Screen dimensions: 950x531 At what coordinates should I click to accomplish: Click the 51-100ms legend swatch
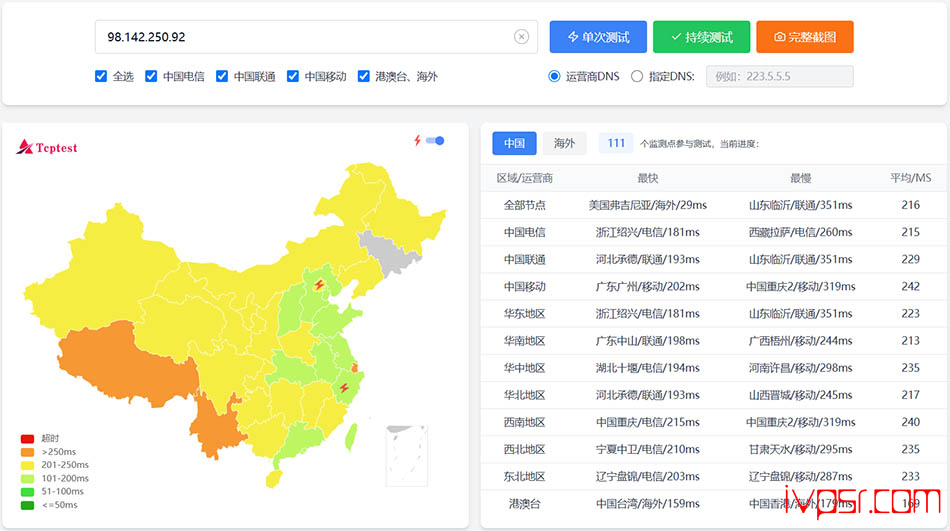(x=27, y=492)
